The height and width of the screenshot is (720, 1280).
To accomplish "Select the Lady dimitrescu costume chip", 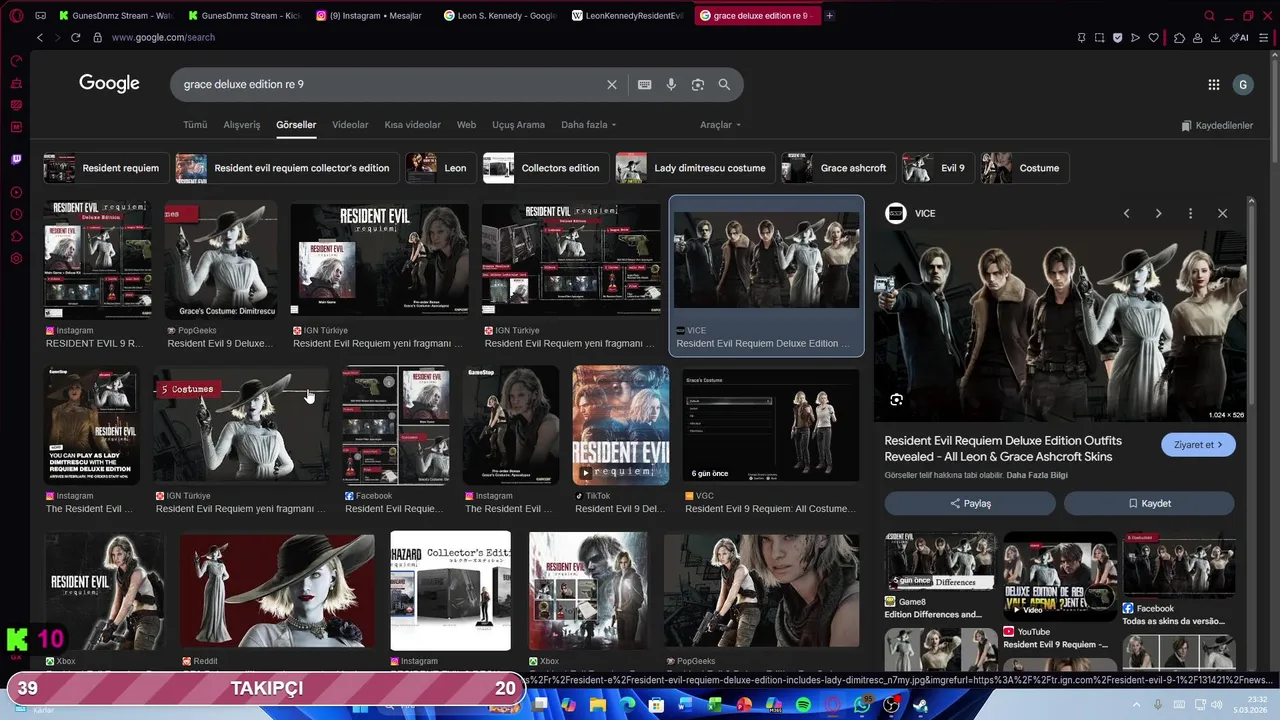I will pyautogui.click(x=694, y=168).
